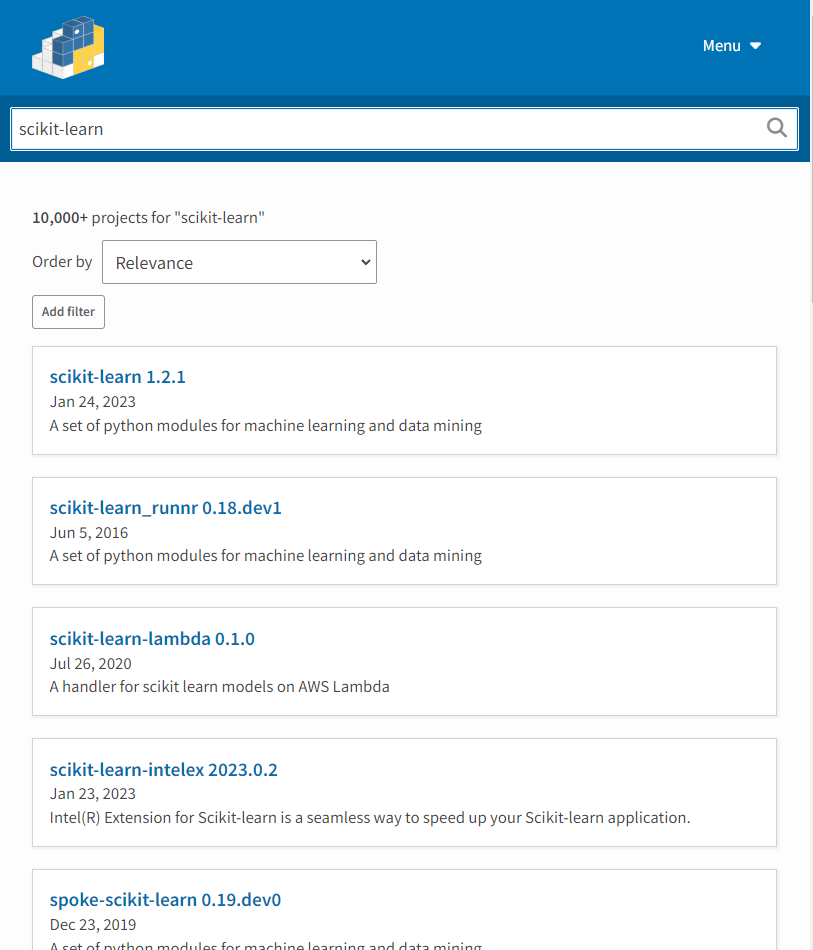Screen dimensions: 813x950
Task: Open the spoke-scikit-learn 0.19.dev0 result
Action: pyautogui.click(x=165, y=899)
